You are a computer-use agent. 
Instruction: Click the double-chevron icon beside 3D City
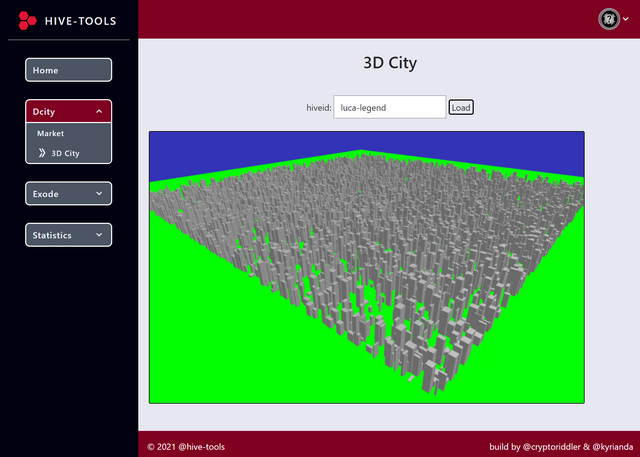click(x=42, y=153)
